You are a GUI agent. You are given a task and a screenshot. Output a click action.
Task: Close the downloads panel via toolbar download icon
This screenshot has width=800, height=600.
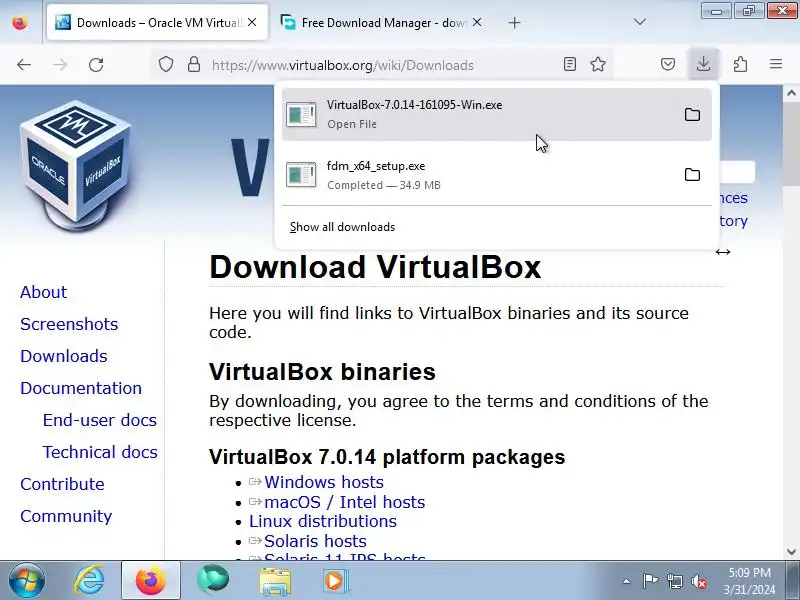point(704,64)
